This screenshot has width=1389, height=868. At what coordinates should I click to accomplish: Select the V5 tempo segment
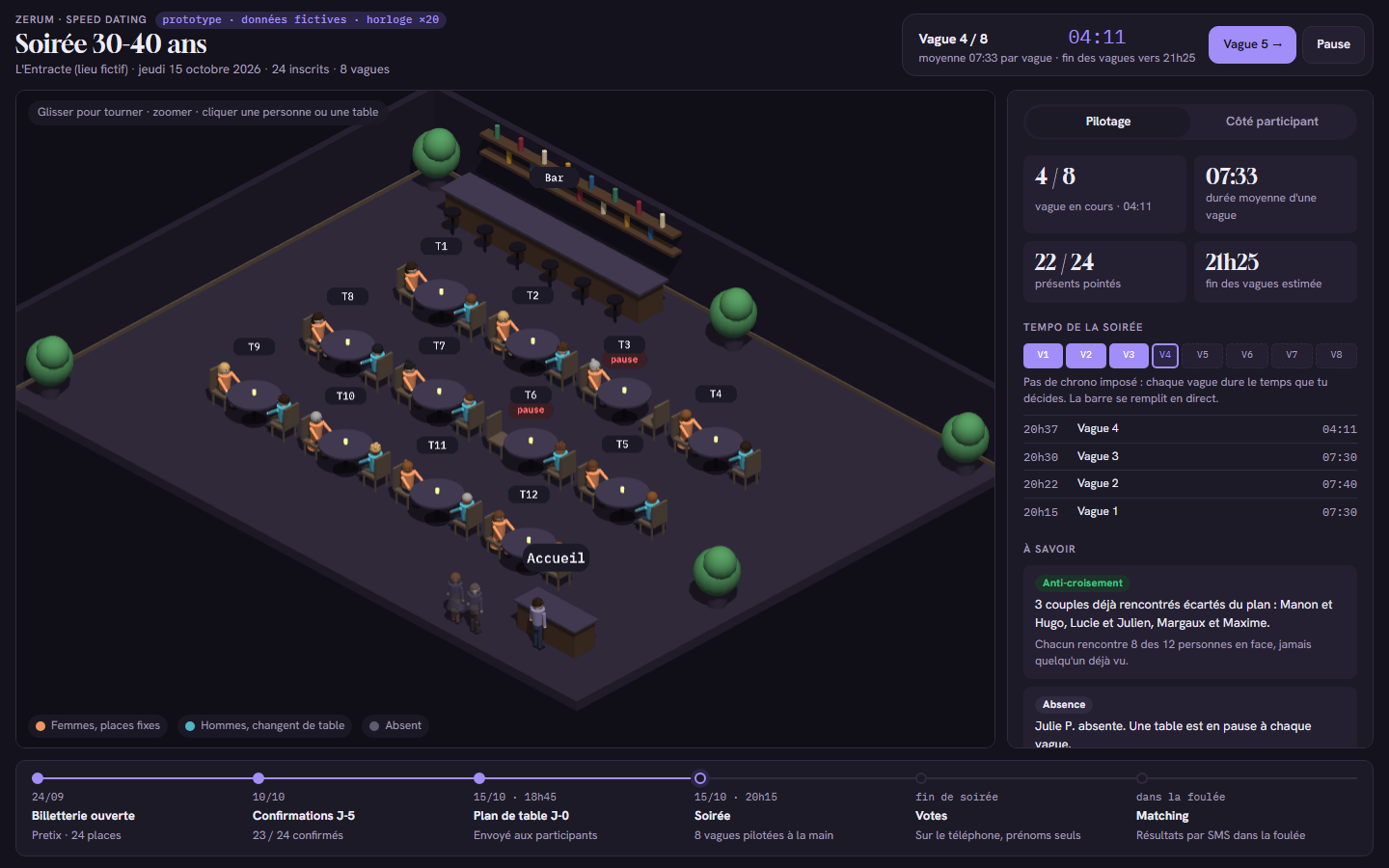(1203, 355)
